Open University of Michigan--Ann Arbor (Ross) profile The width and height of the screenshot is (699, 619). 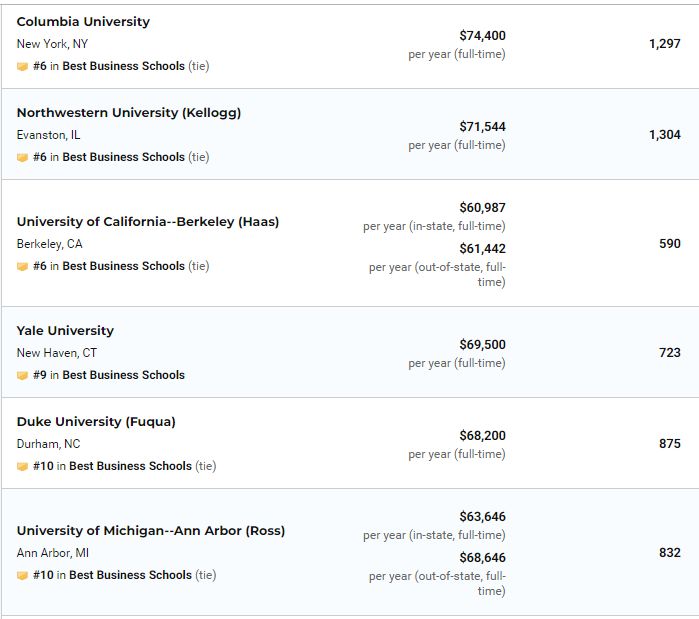click(x=150, y=531)
